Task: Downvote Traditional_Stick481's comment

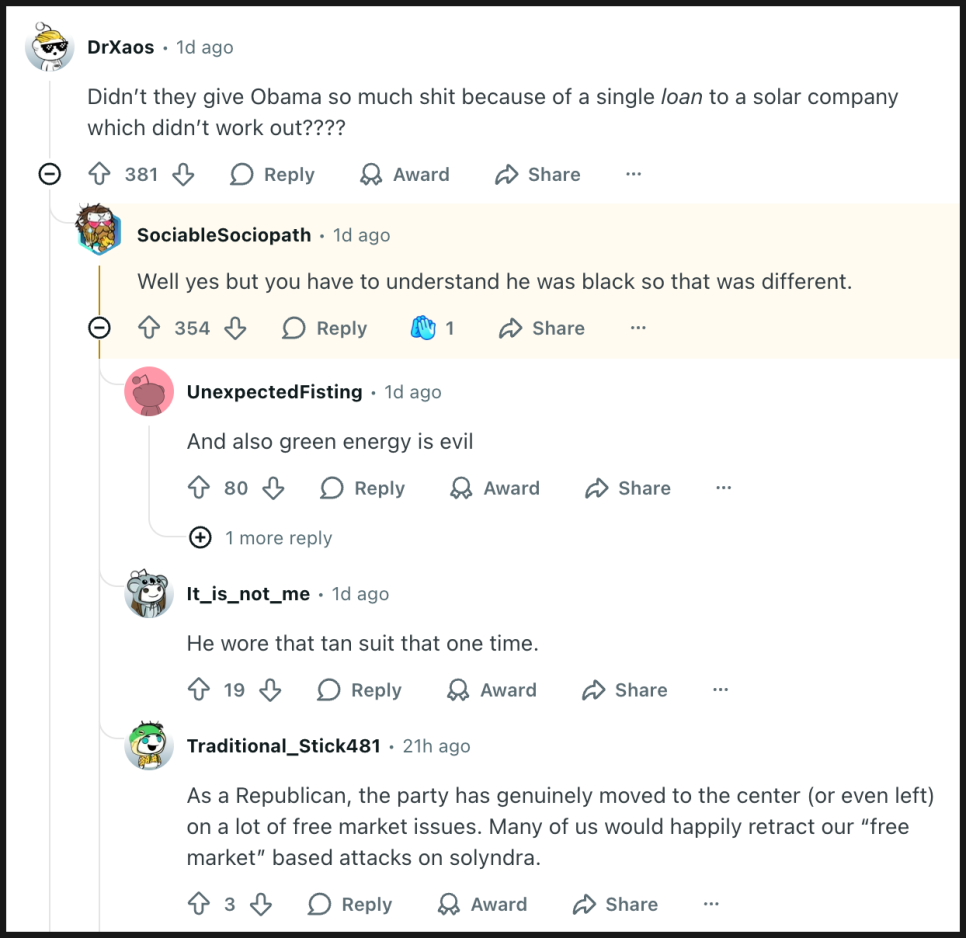Action: 261,904
